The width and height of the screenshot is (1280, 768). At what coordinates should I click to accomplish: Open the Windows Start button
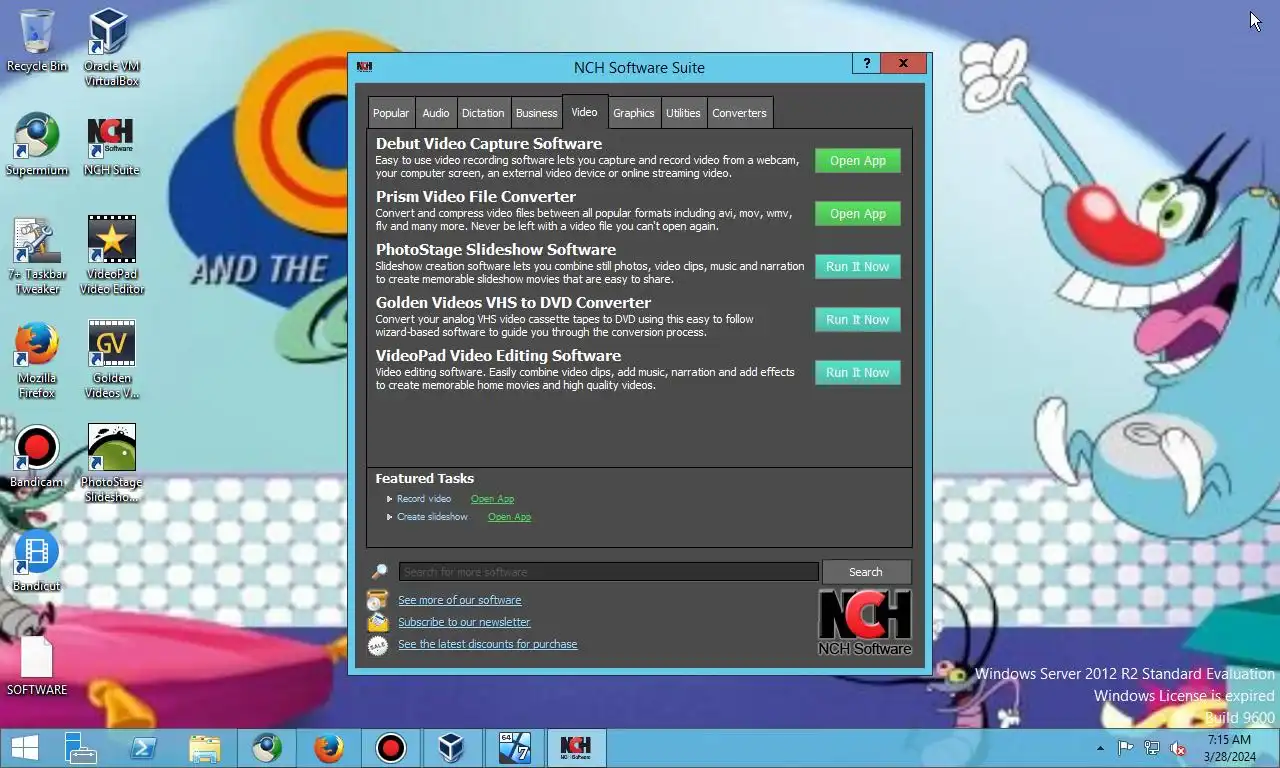click(x=24, y=748)
